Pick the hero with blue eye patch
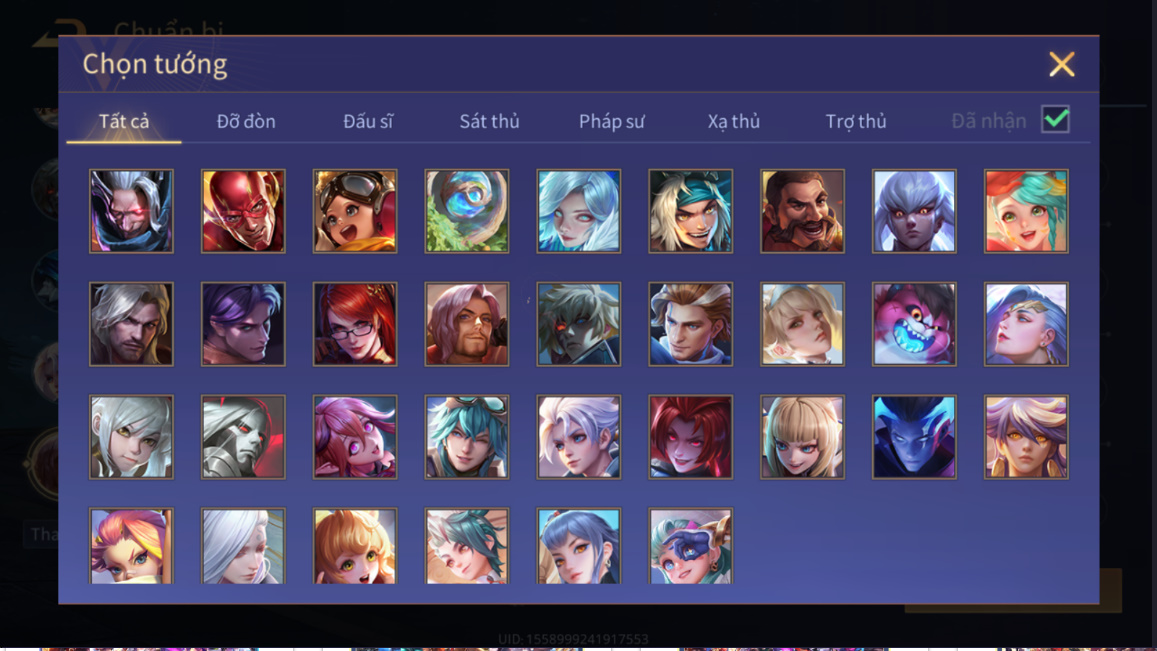This screenshot has width=1157, height=651. (x=691, y=546)
